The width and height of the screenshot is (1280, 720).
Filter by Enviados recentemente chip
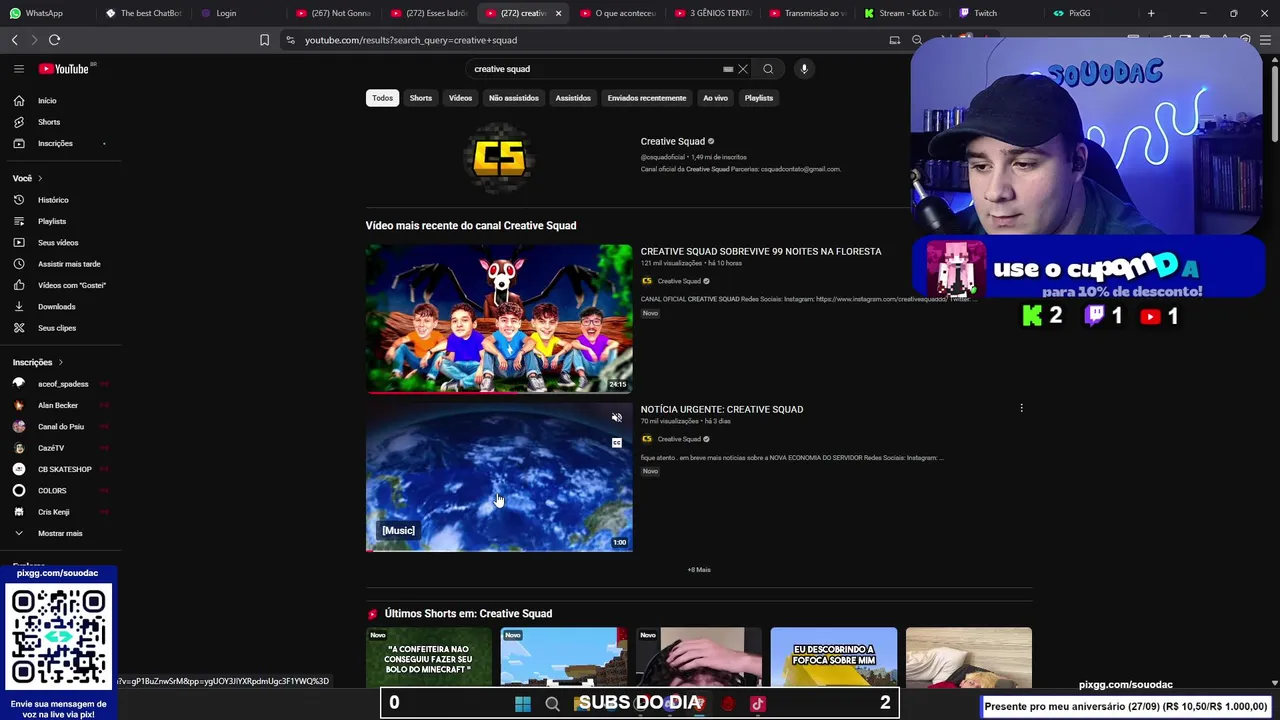[x=647, y=98]
